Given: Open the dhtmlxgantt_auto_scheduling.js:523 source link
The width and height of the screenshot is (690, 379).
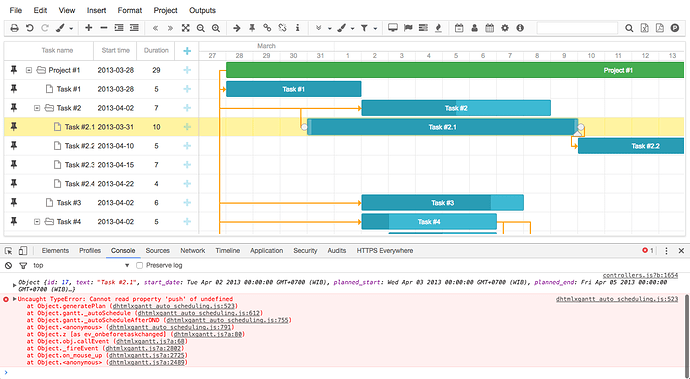Looking at the screenshot, I should coord(617,299).
